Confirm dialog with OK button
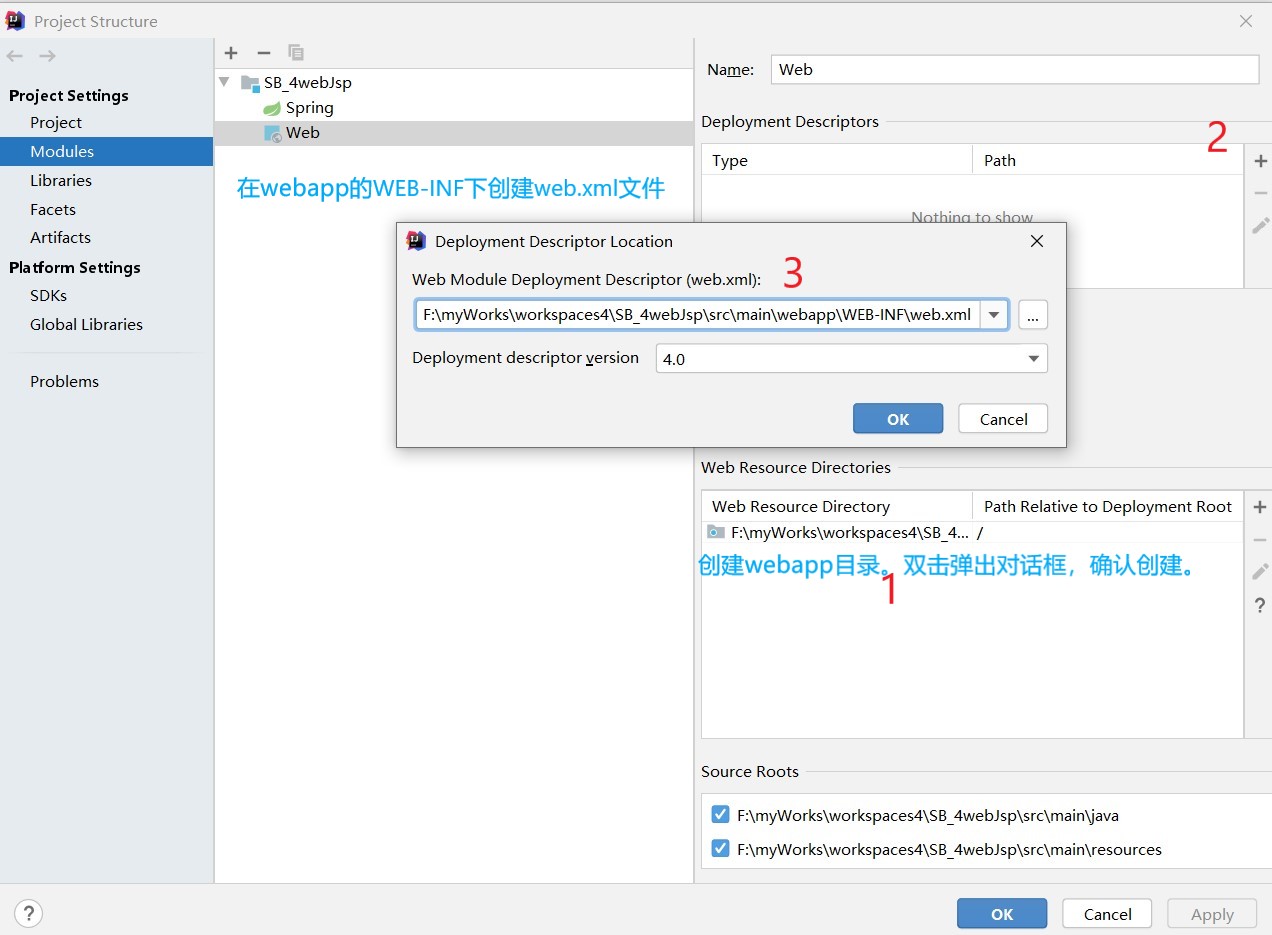 pos(898,419)
